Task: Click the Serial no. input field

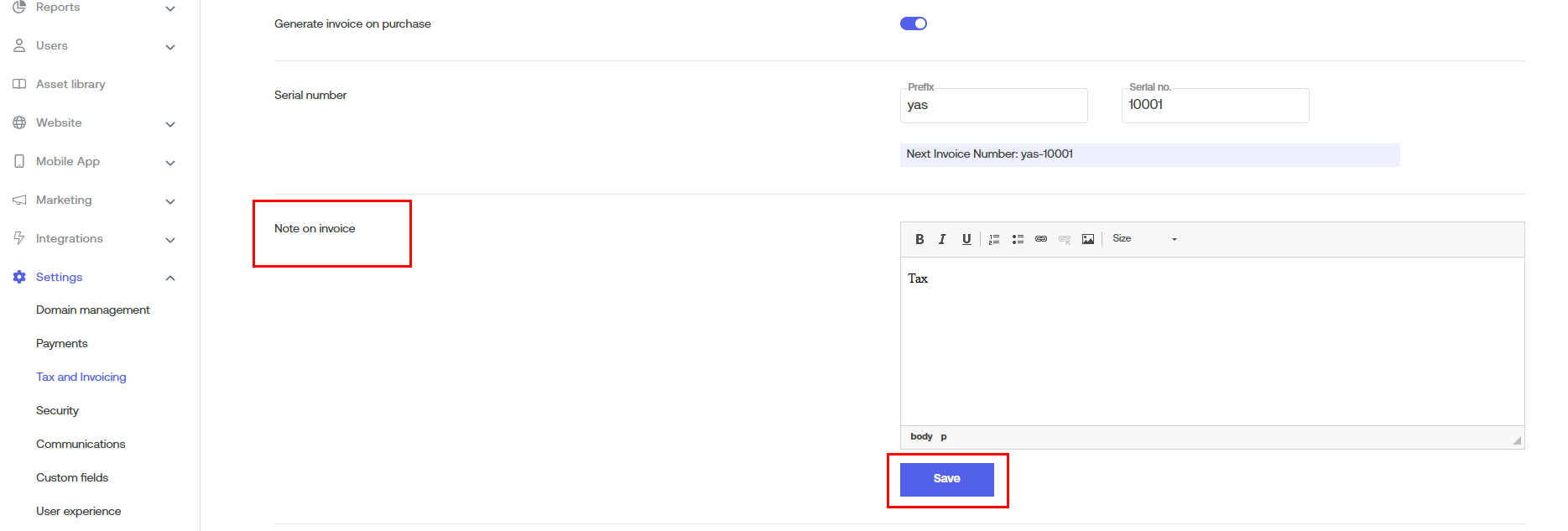Action: pyautogui.click(x=1215, y=106)
